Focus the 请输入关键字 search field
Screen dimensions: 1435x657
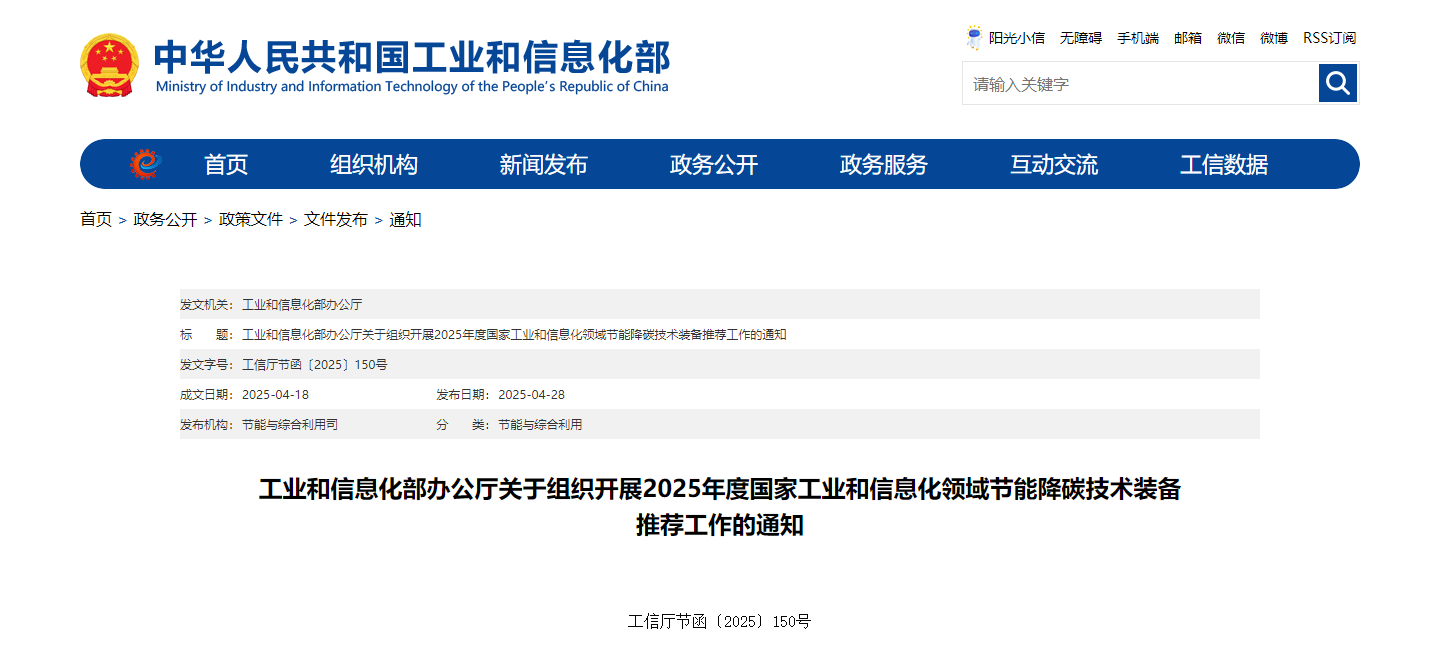click(1140, 83)
